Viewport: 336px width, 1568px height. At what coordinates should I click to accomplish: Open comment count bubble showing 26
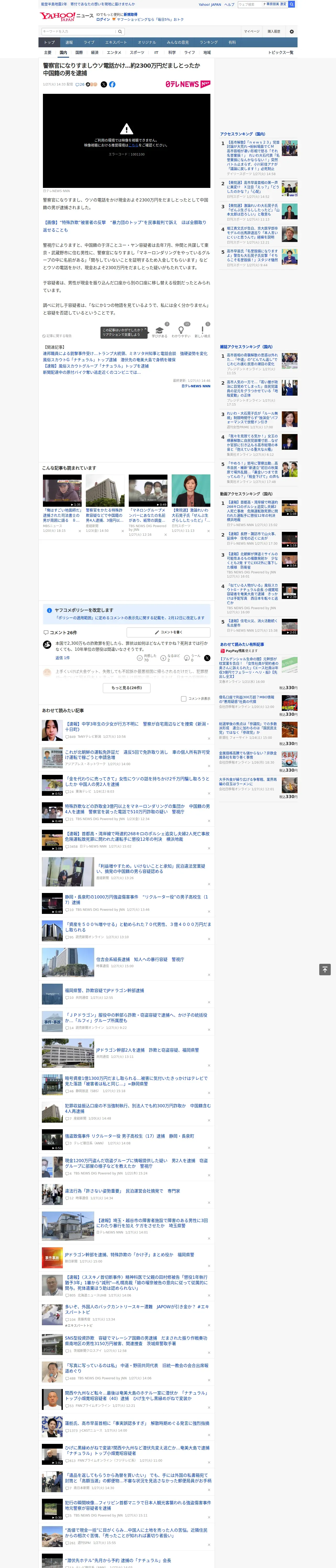click(80, 85)
